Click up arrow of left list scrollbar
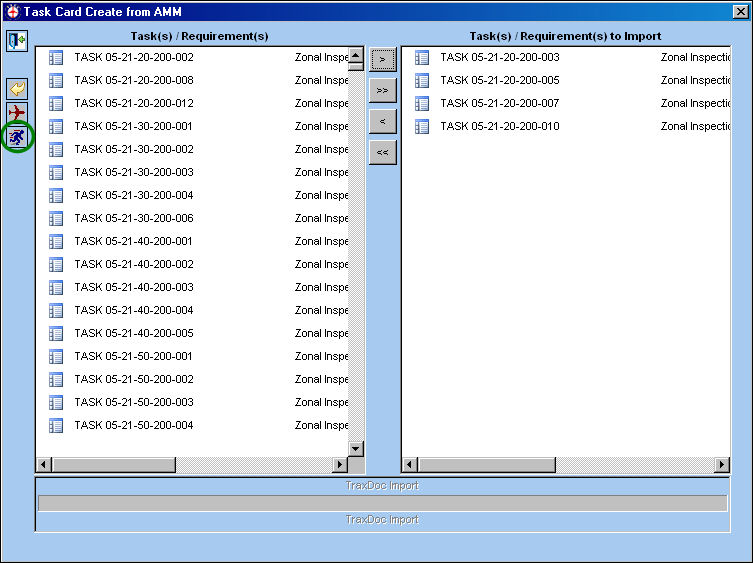The image size is (753, 563). point(356,55)
